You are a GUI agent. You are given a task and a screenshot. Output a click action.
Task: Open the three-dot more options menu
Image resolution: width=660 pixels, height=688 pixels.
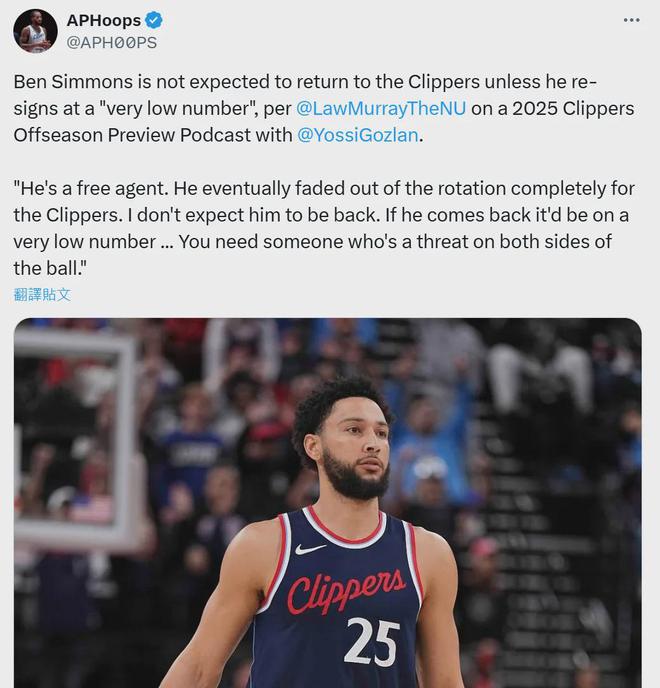pyautogui.click(x=631, y=20)
